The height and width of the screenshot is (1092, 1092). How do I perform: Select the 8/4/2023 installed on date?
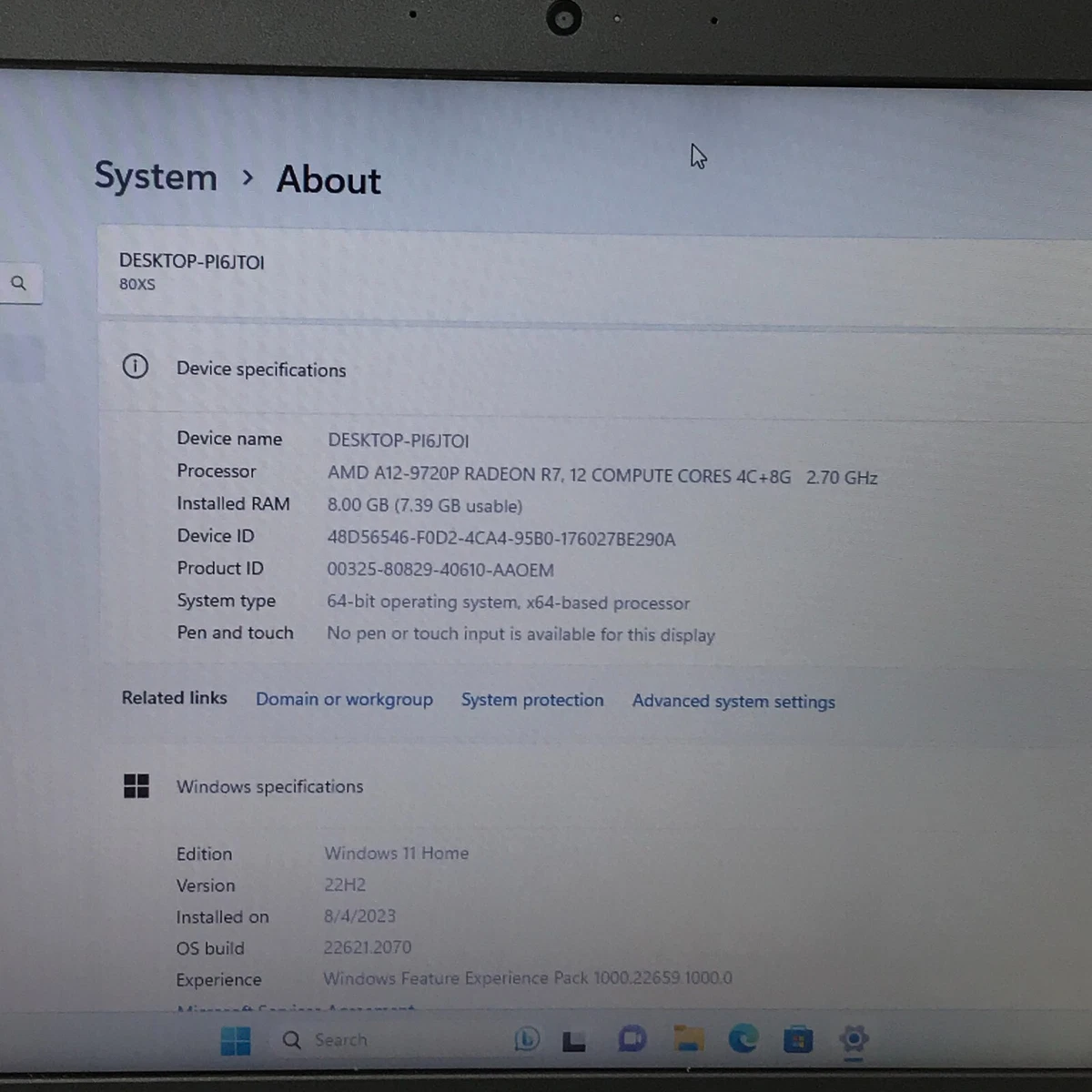[359, 915]
